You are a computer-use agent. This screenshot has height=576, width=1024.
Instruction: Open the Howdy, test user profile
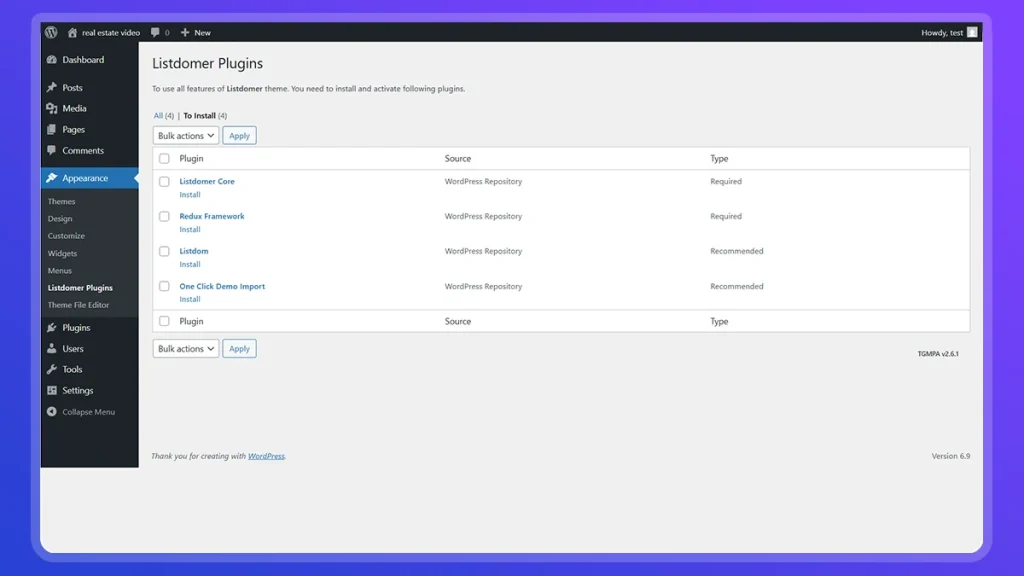click(x=943, y=31)
